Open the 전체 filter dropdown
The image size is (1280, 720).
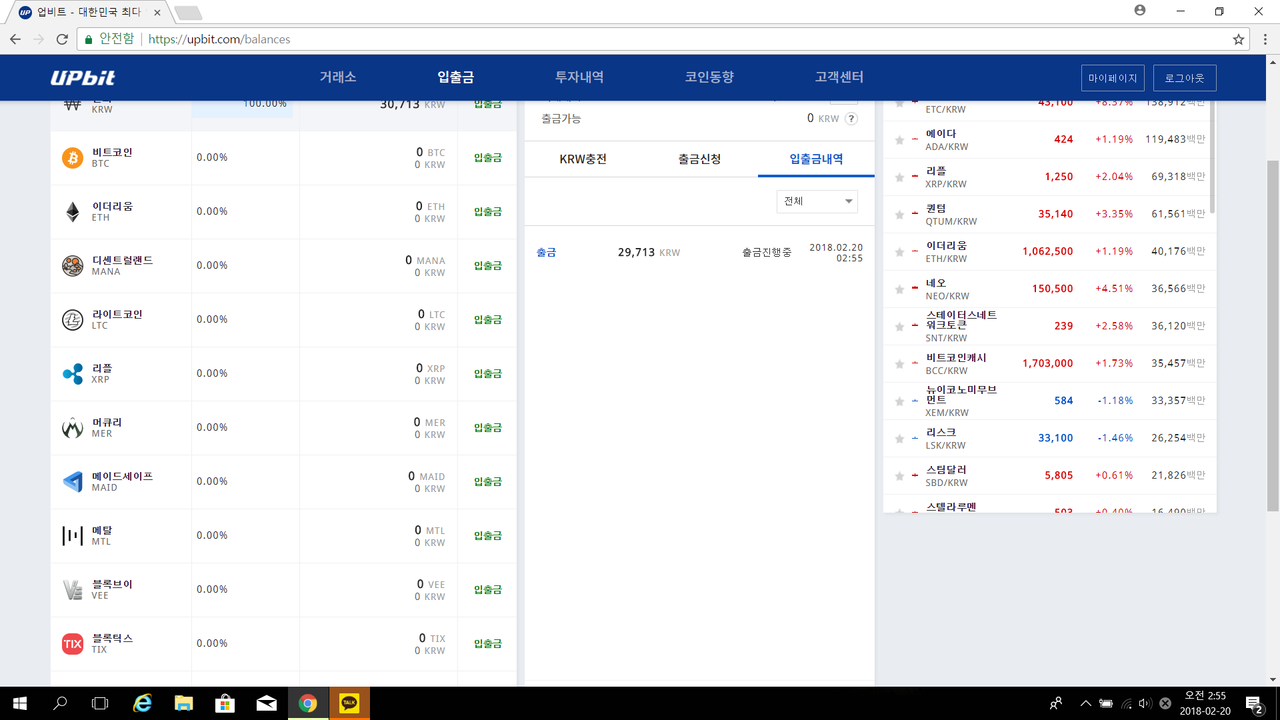[x=817, y=201]
